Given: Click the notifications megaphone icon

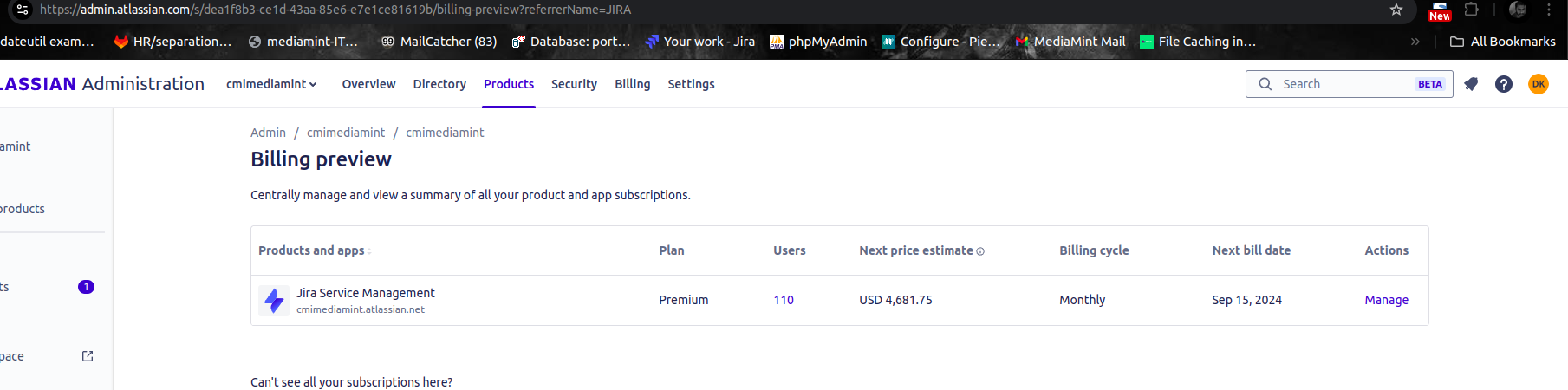Looking at the screenshot, I should click(1471, 84).
